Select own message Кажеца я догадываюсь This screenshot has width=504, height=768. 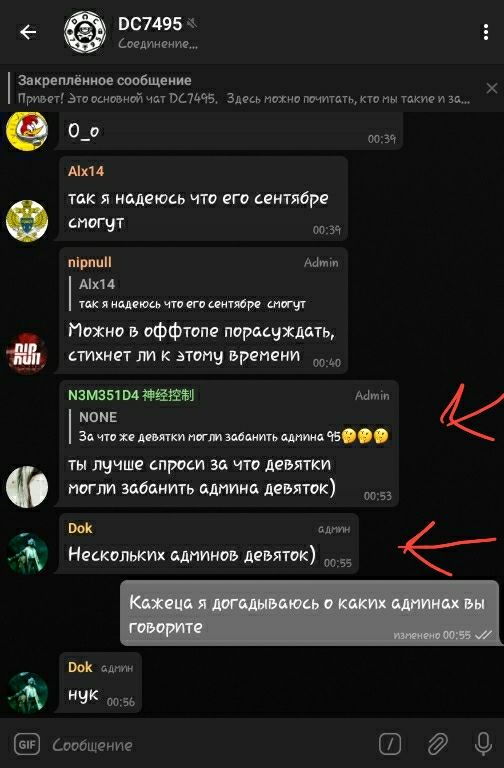pyautogui.click(x=310, y=613)
